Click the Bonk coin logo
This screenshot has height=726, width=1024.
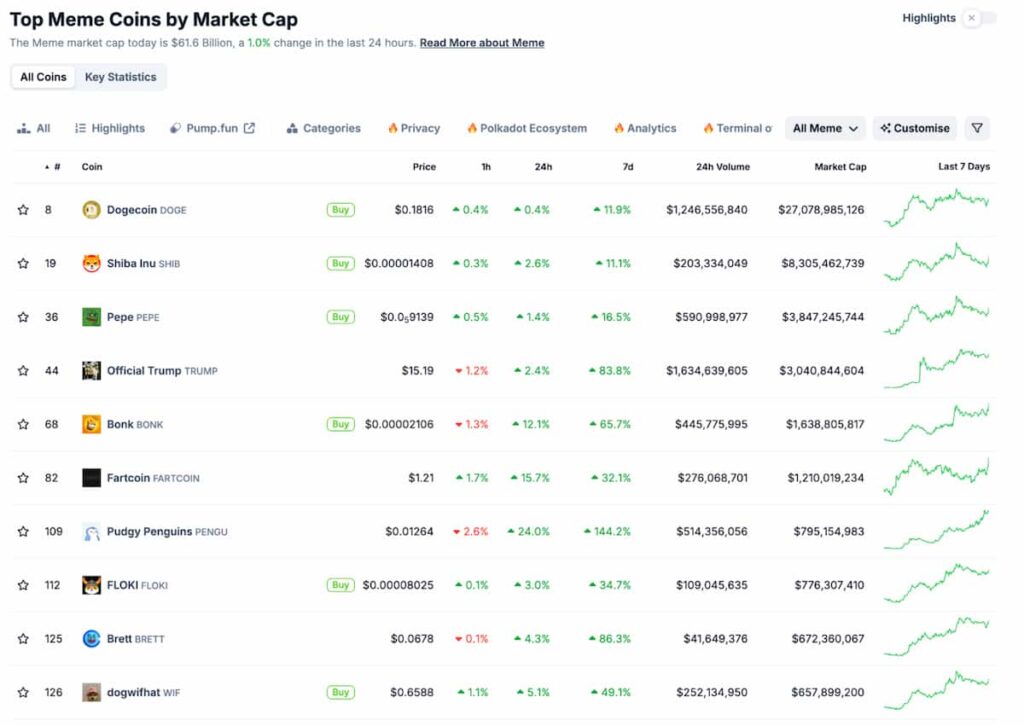click(x=91, y=424)
